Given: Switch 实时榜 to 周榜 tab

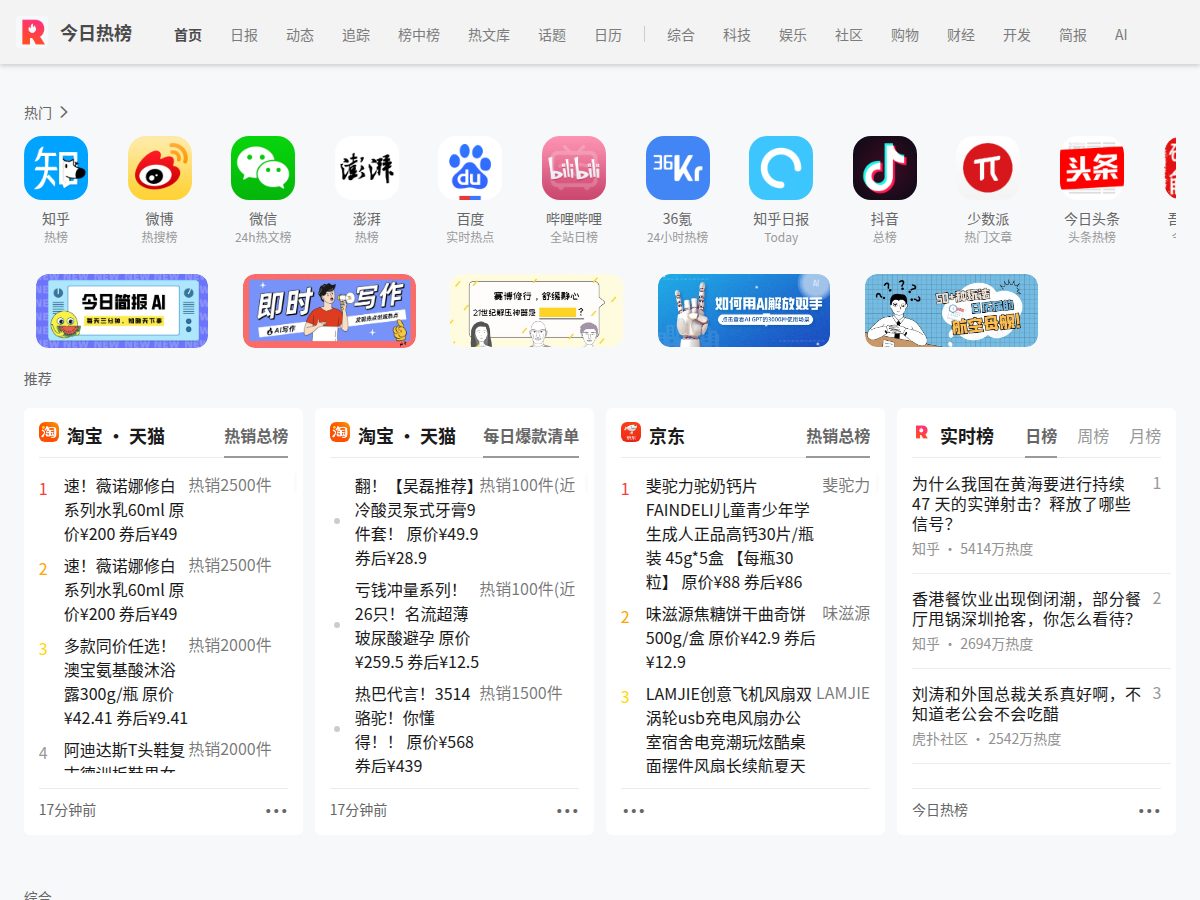Looking at the screenshot, I should [x=1093, y=437].
